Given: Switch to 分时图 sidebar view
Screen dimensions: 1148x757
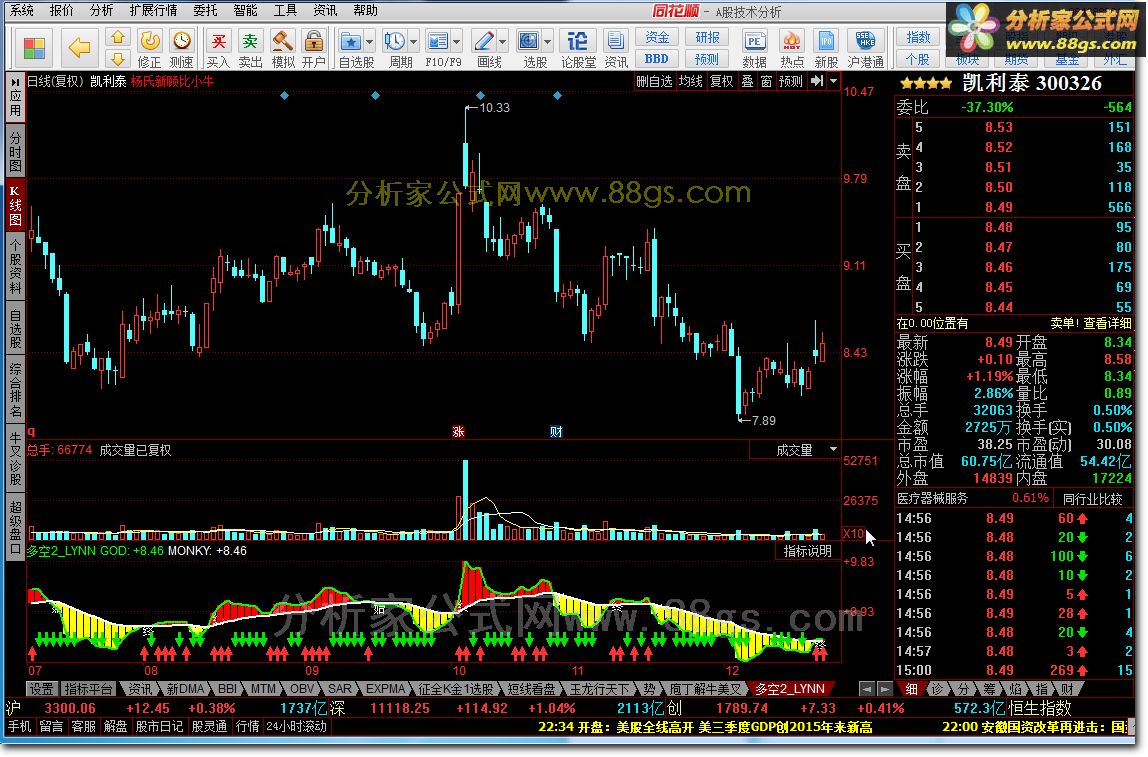Looking at the screenshot, I should point(15,150).
